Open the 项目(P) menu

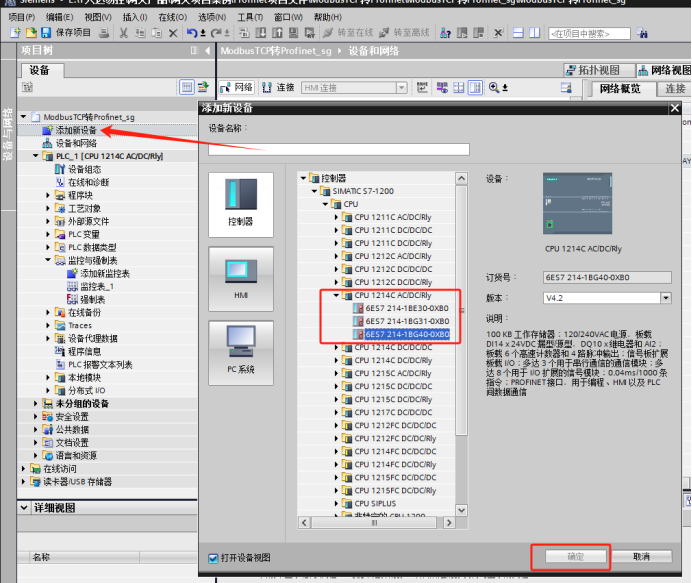[22, 17]
